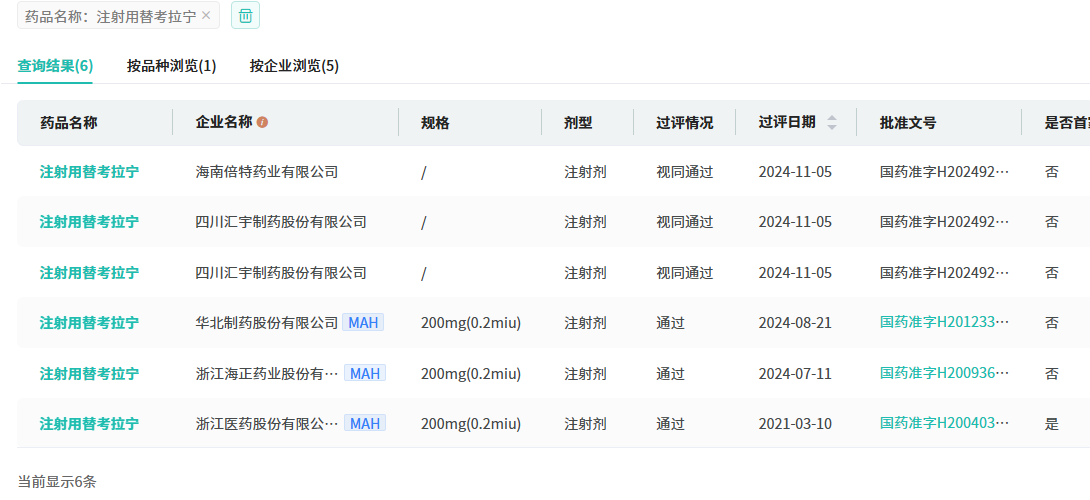Select company 华北制药股份有限公司
Viewport: 1090px width, 500px height.
tap(267, 323)
